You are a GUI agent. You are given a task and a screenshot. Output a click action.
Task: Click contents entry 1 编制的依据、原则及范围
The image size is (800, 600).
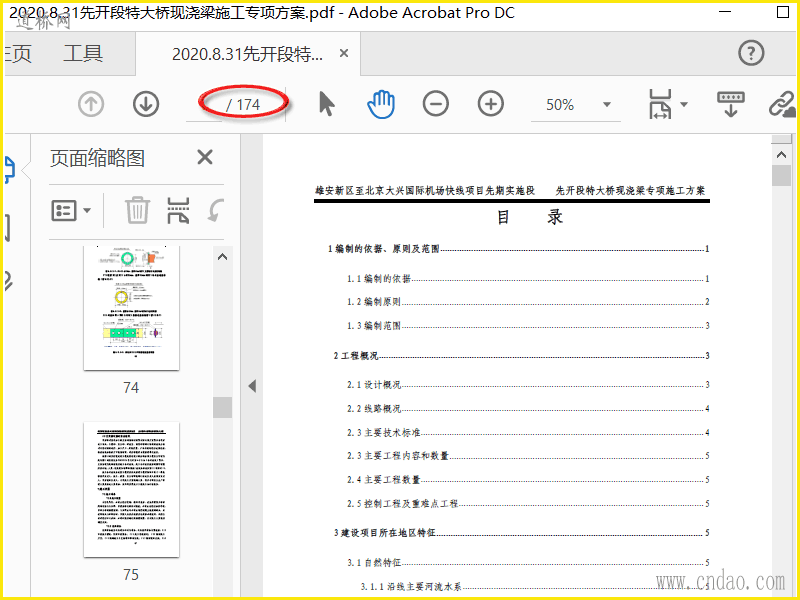click(518, 249)
